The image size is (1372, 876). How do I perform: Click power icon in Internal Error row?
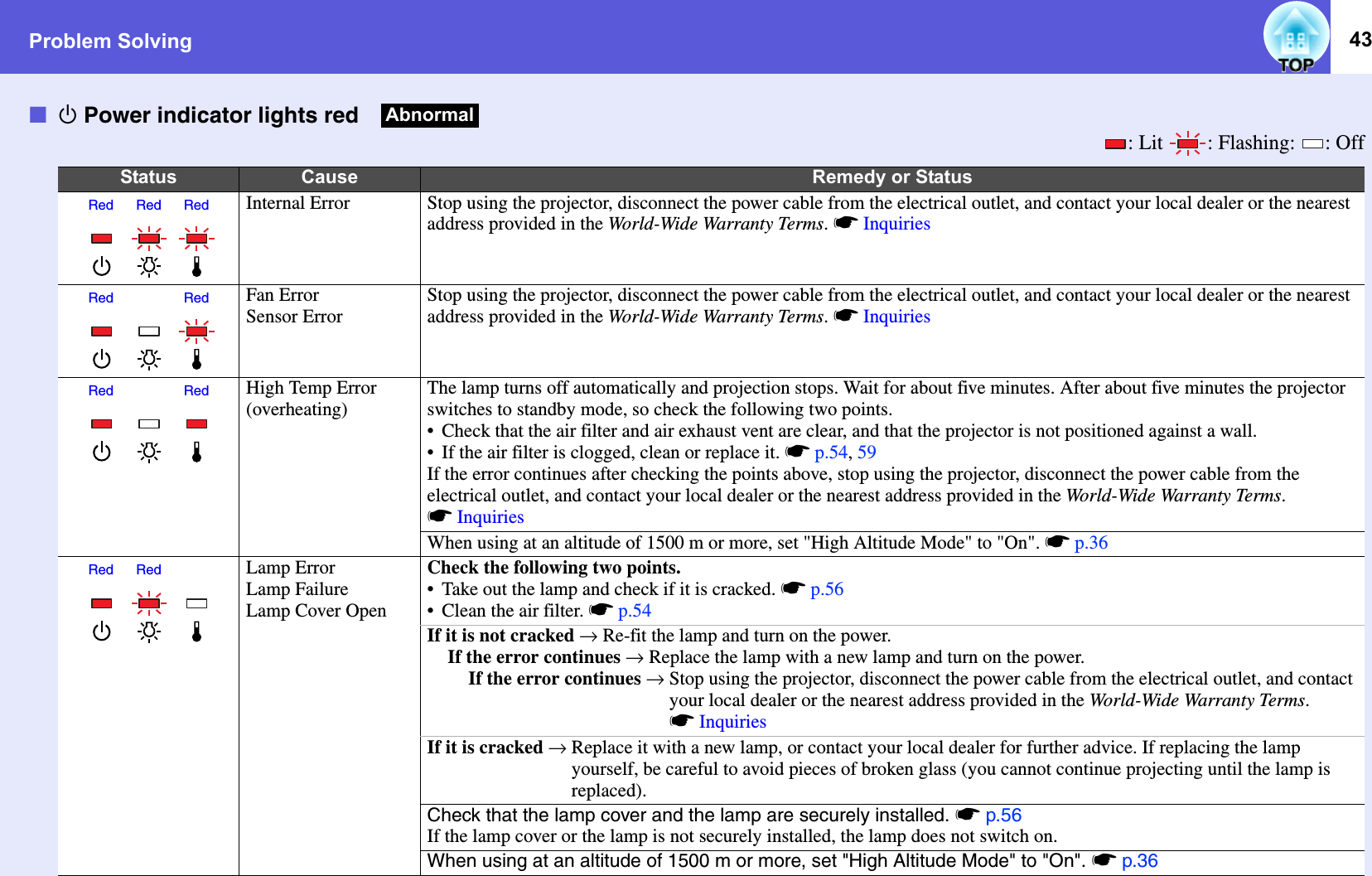[x=101, y=267]
